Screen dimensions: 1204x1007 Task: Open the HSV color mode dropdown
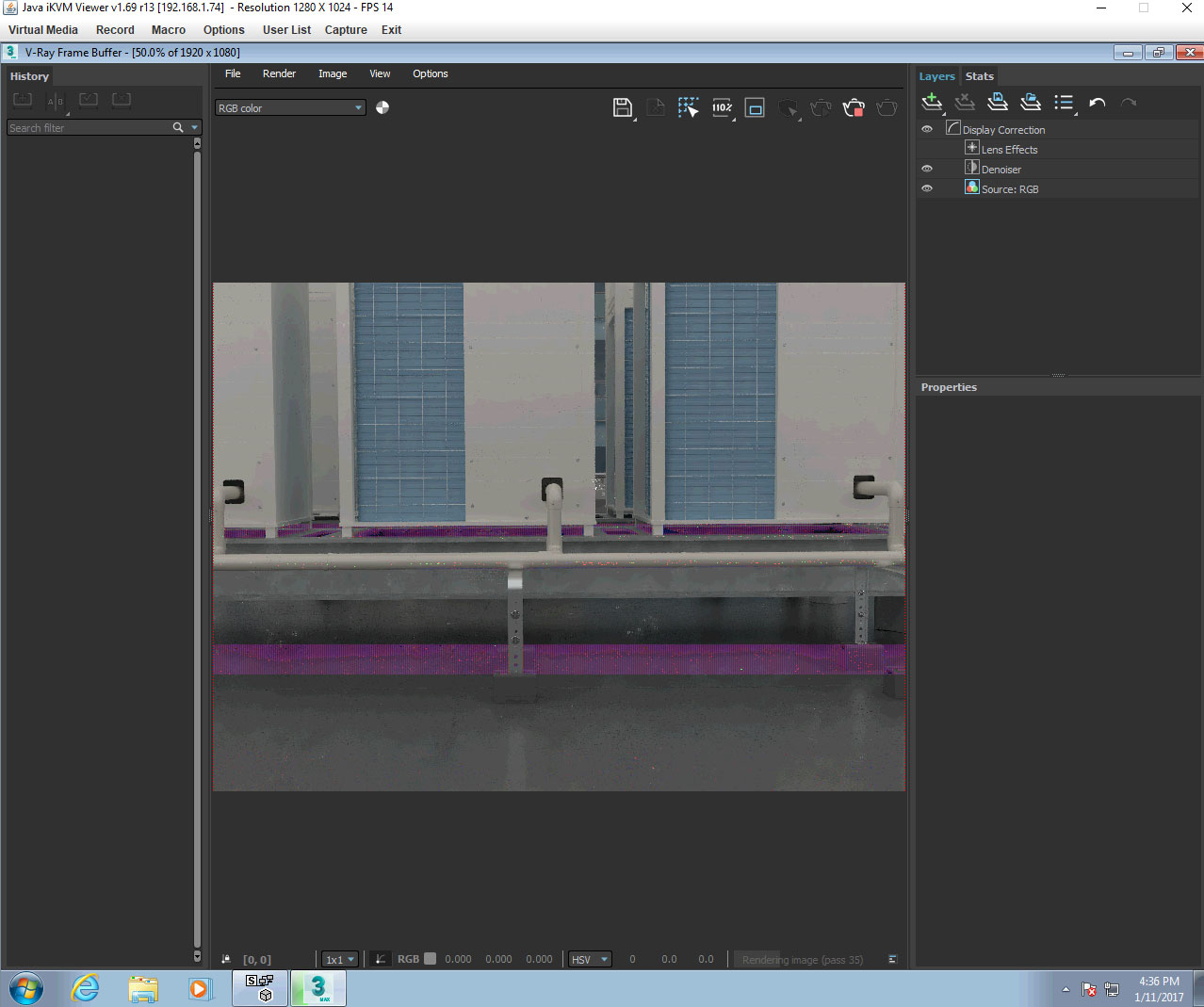[x=591, y=959]
